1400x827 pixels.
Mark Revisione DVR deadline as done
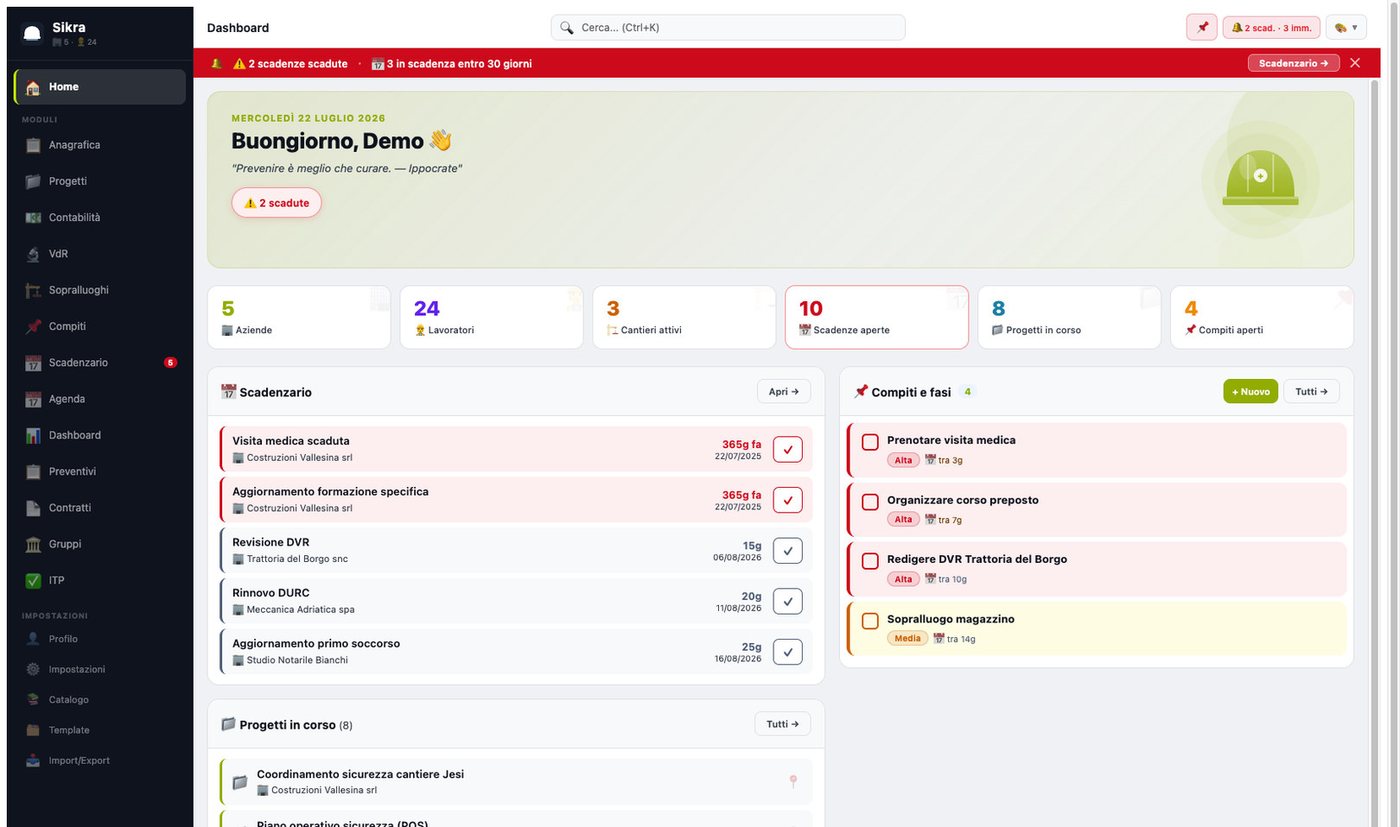tap(788, 550)
